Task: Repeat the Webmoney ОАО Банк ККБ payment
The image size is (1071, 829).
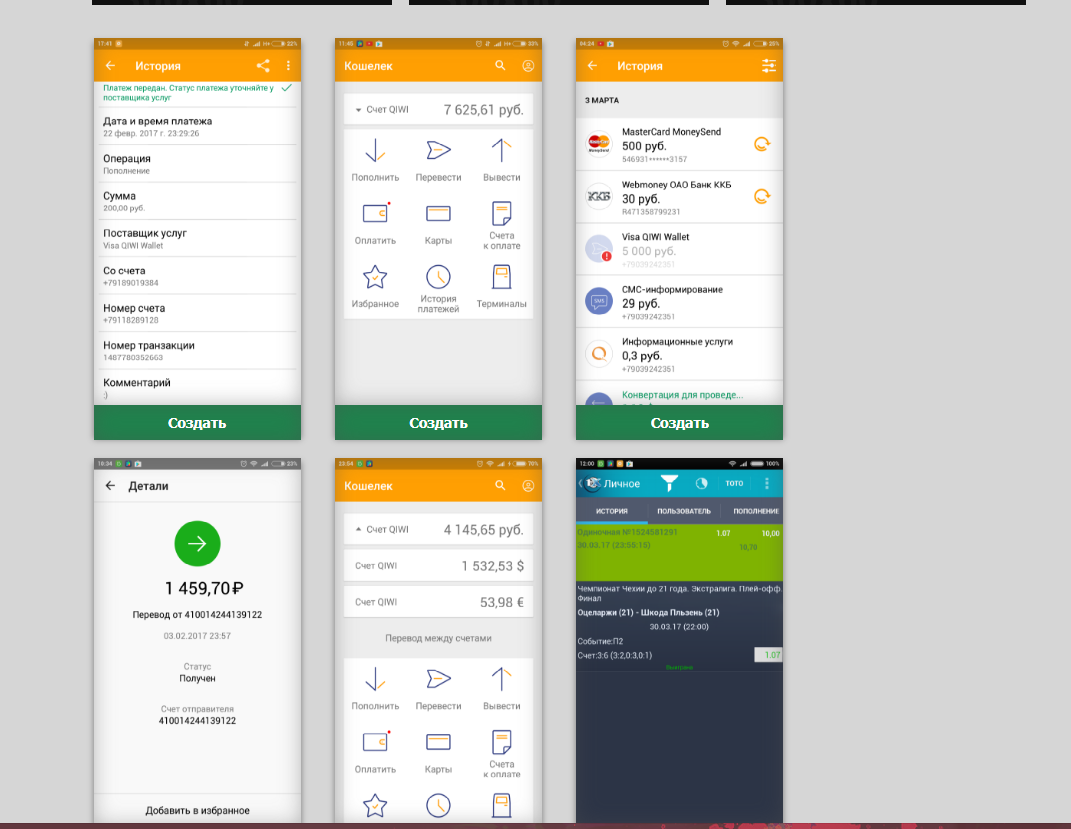Action: point(762,197)
